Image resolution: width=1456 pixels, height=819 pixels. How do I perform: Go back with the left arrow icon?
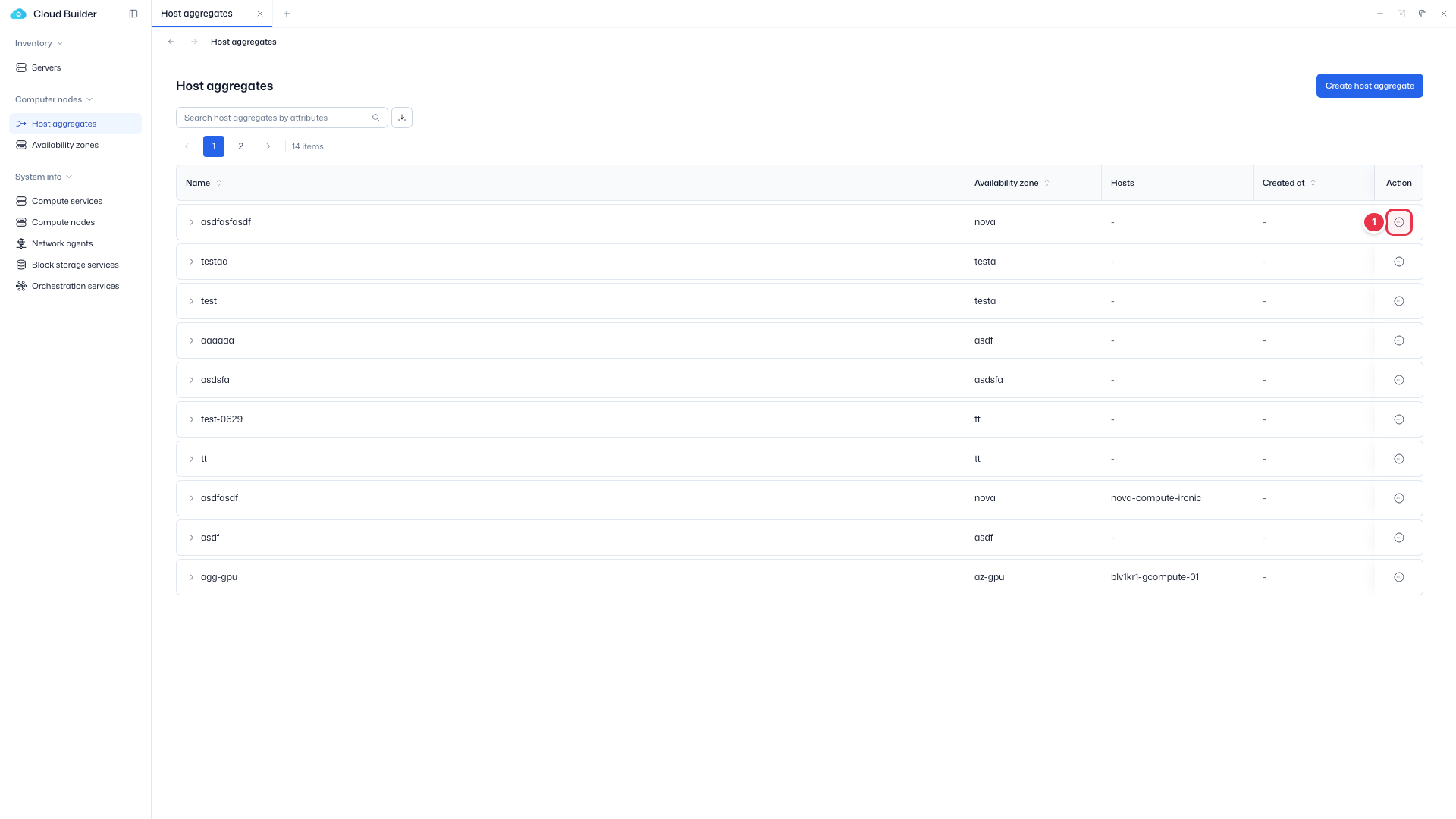171,42
